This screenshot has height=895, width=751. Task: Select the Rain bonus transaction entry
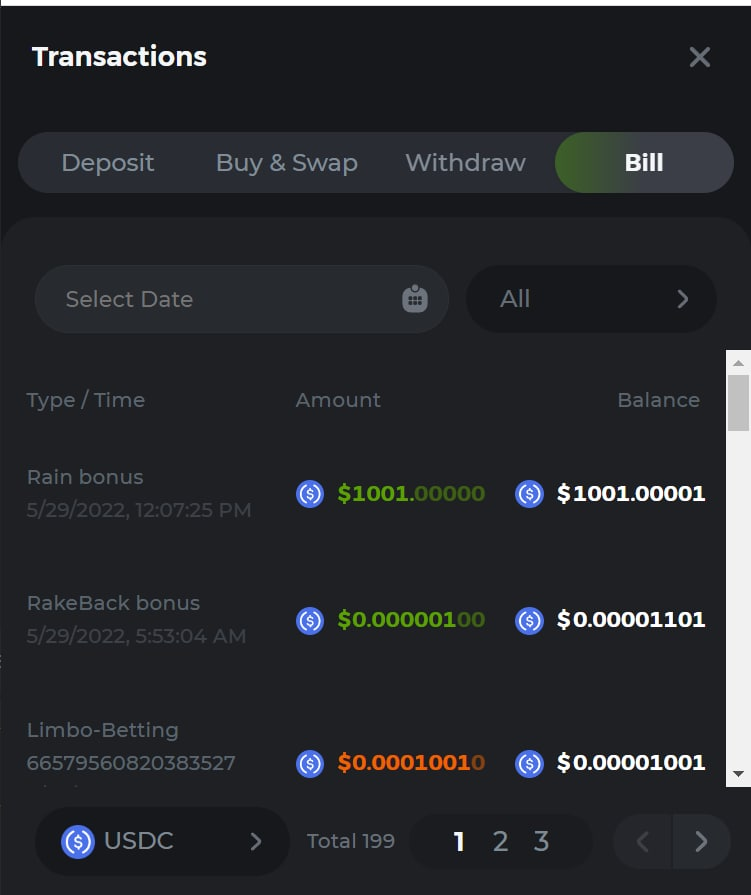coord(139,493)
